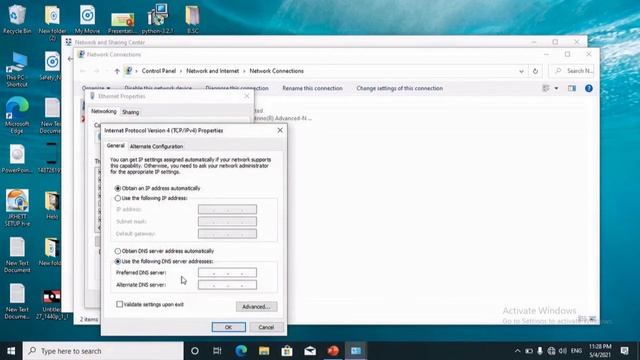Click OK in IPv4 Properties dialog
Image resolution: width=640 pixels, height=360 pixels.
[229, 327]
